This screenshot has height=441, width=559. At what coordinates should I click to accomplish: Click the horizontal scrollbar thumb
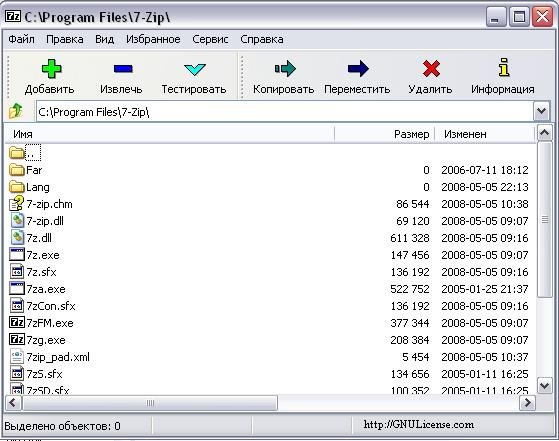[150, 403]
